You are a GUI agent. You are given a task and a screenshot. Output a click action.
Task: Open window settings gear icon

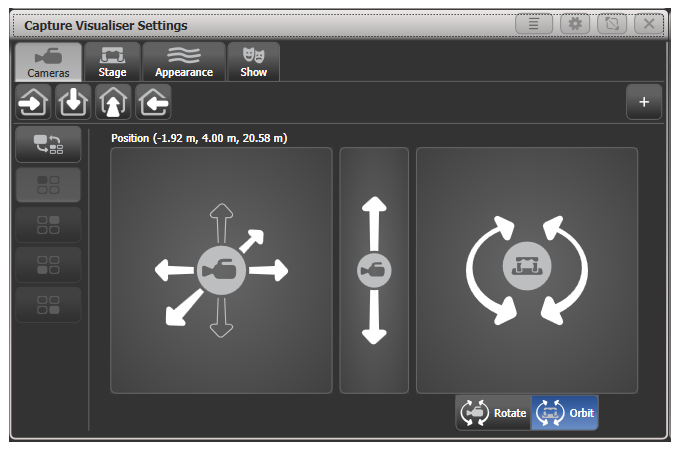pyautogui.click(x=575, y=23)
